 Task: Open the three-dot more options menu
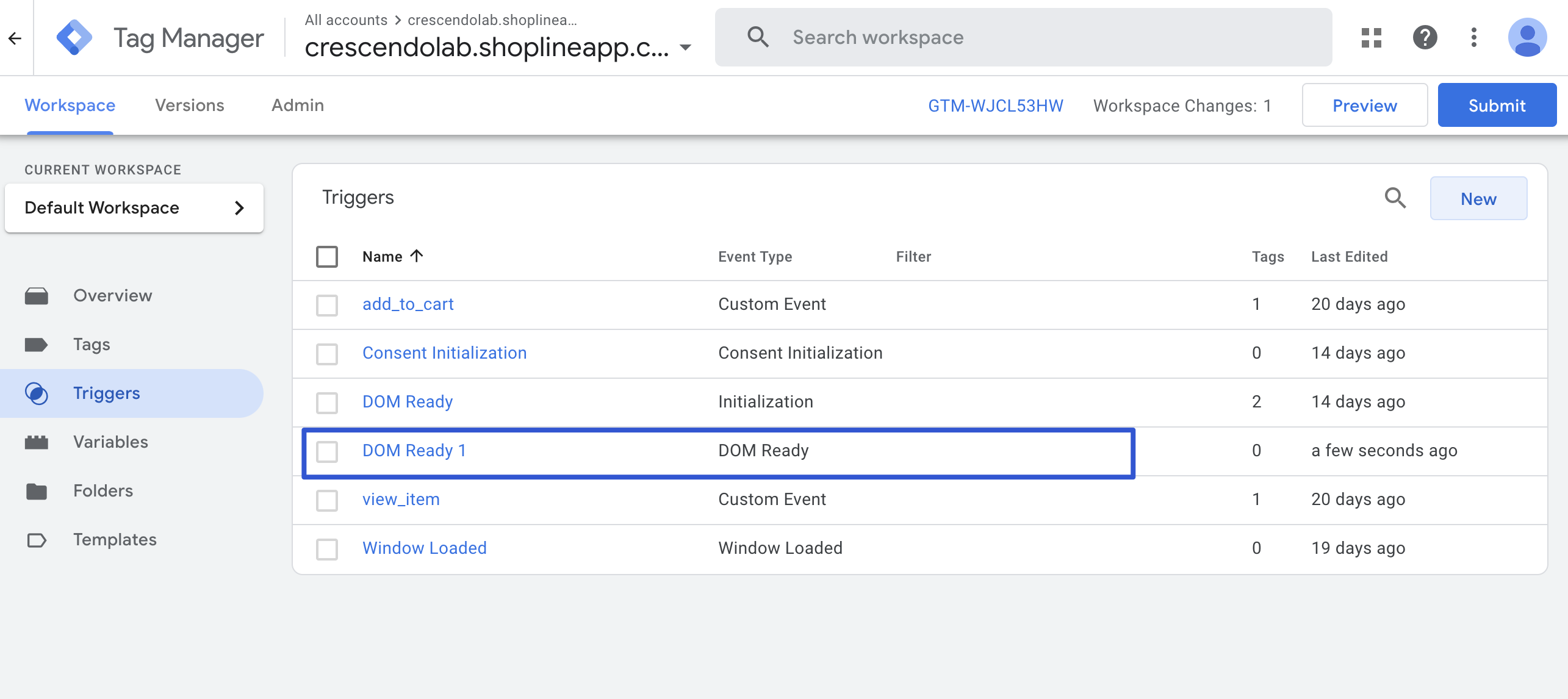[1473, 38]
